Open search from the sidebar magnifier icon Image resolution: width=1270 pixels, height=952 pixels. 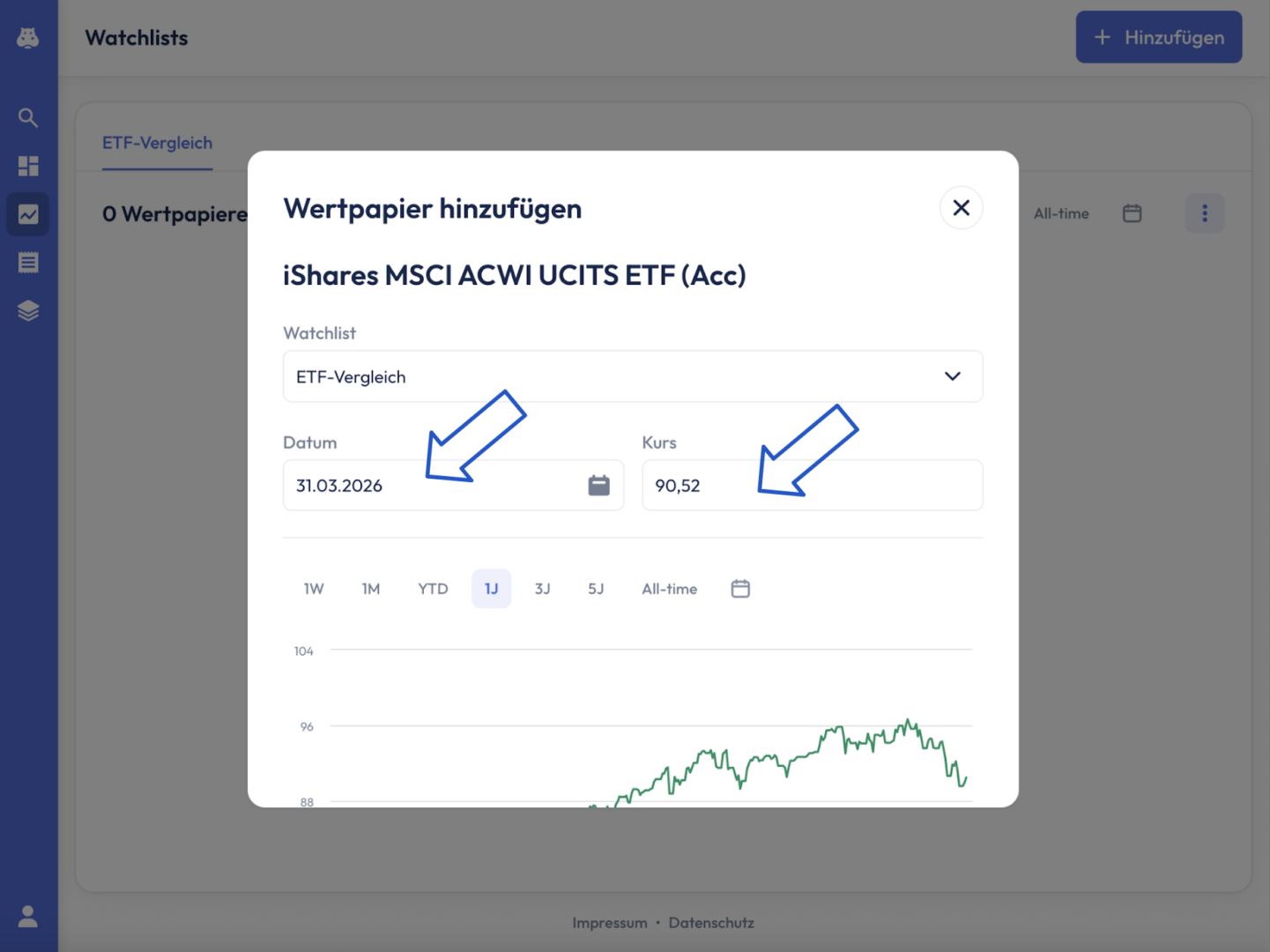pyautogui.click(x=28, y=117)
